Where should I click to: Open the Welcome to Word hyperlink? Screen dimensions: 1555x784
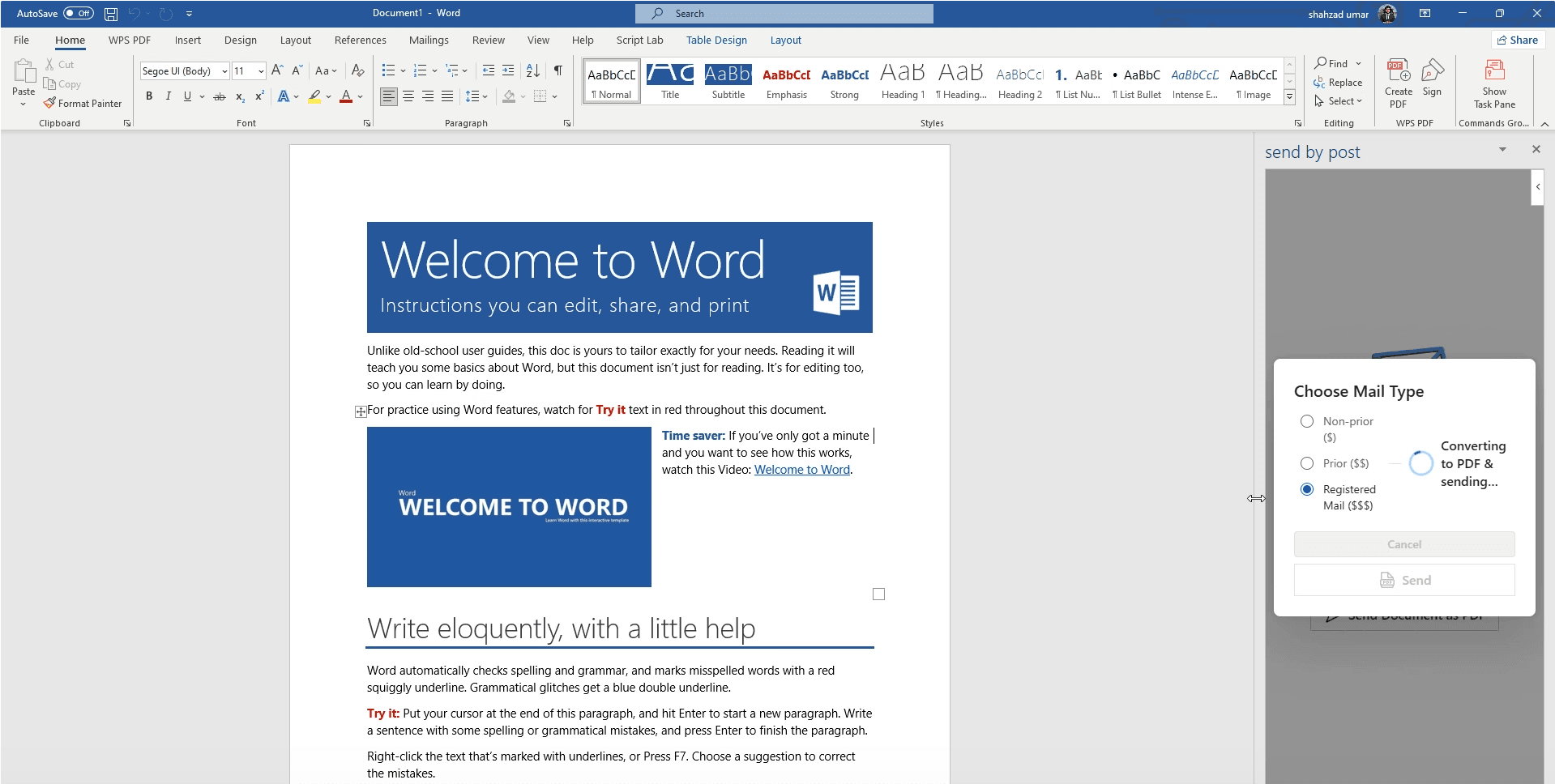[x=802, y=470]
